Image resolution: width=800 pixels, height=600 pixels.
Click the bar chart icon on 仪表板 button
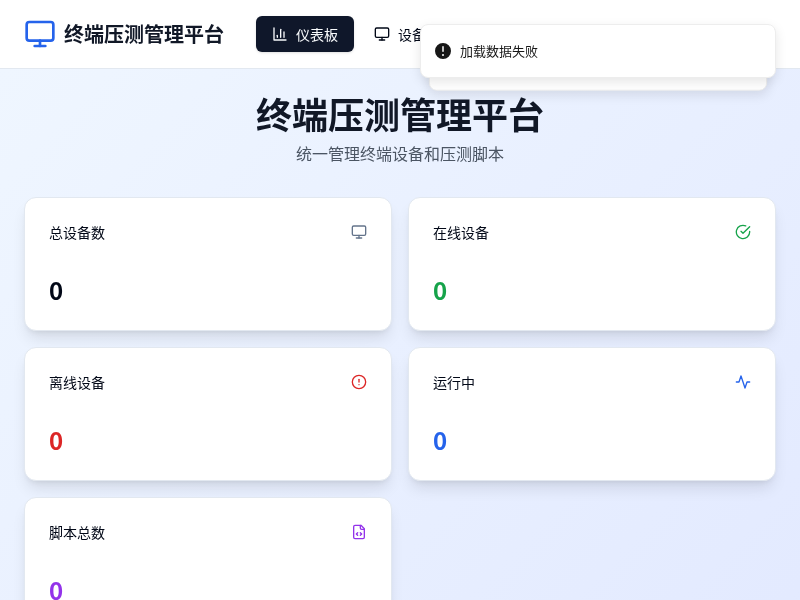point(280,34)
